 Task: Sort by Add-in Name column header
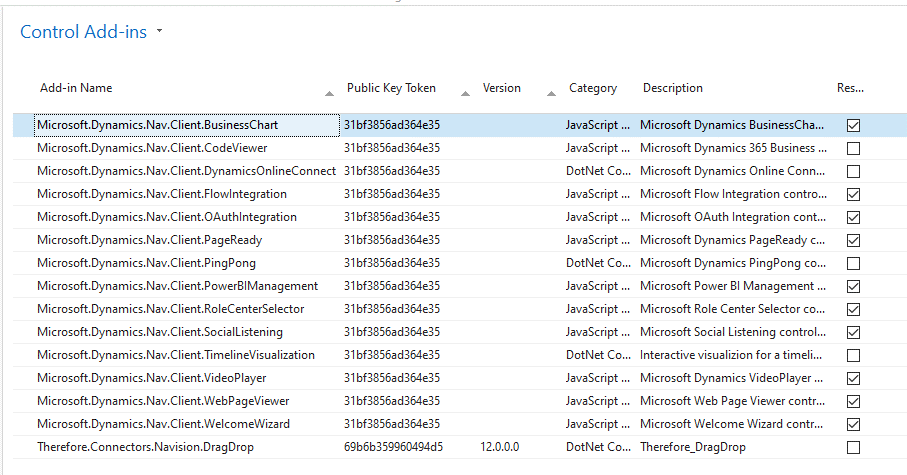pos(76,88)
